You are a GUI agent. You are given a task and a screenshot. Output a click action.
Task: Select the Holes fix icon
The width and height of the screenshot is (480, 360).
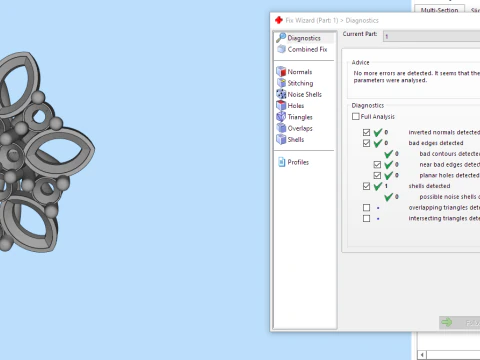281,105
